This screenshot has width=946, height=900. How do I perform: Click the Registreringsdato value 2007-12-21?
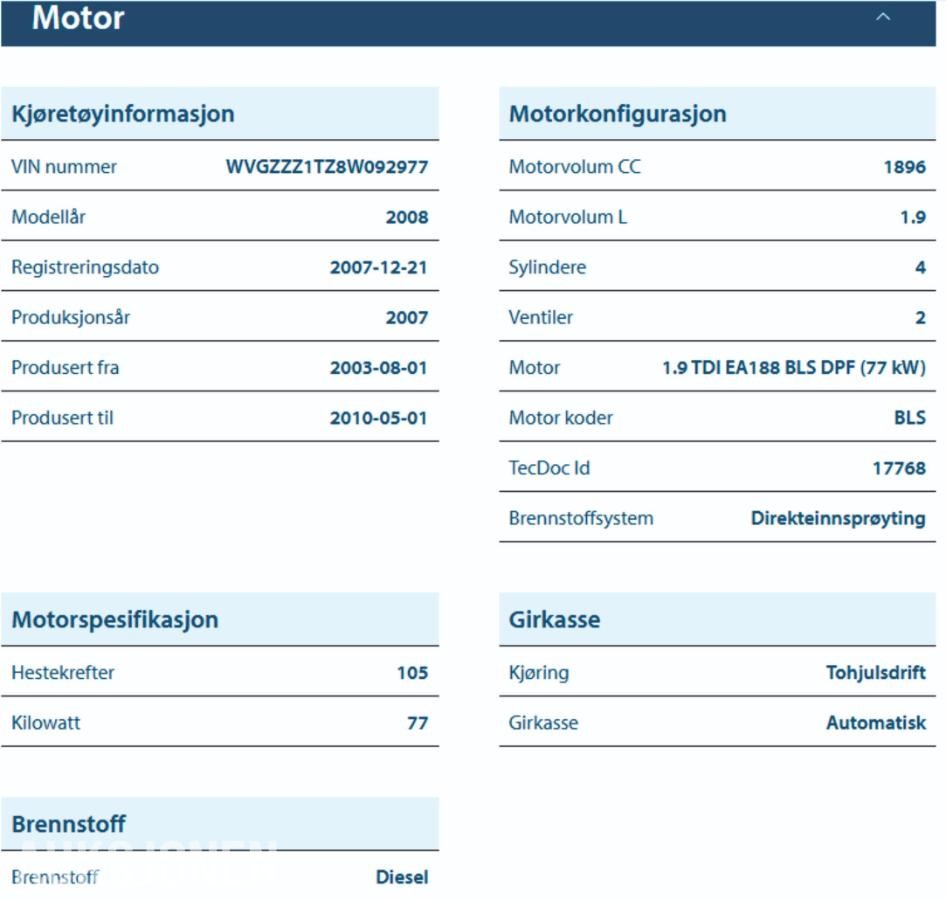(379, 267)
